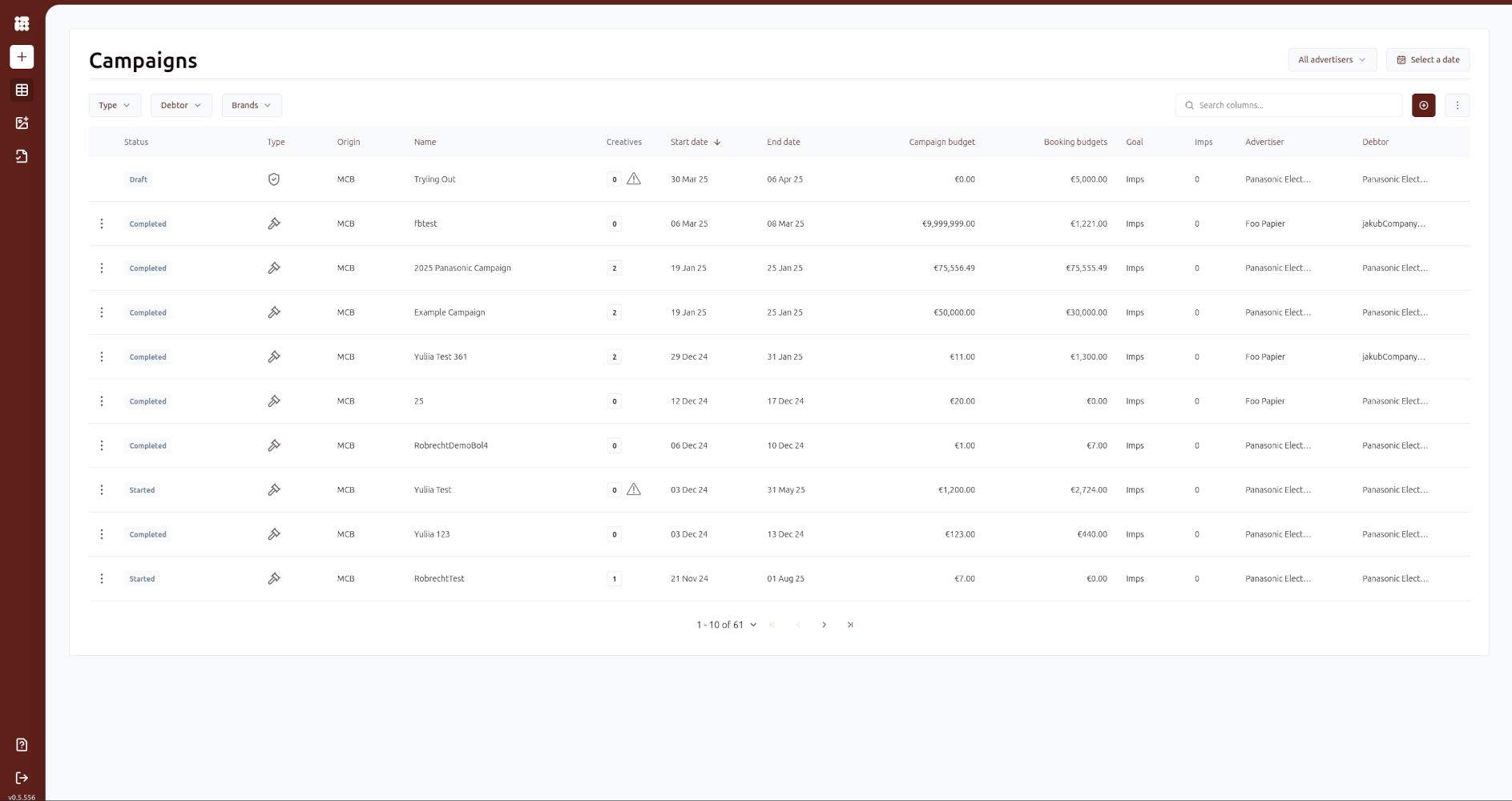Expand the Type filter dropdown
The image size is (1512, 801).
115,106
